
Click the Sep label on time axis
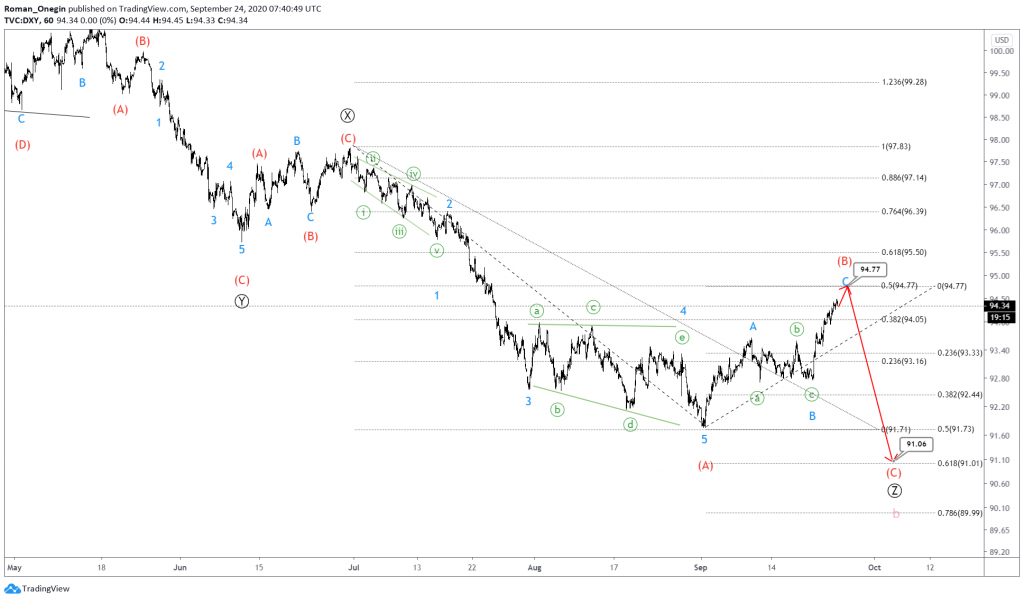[x=700, y=568]
